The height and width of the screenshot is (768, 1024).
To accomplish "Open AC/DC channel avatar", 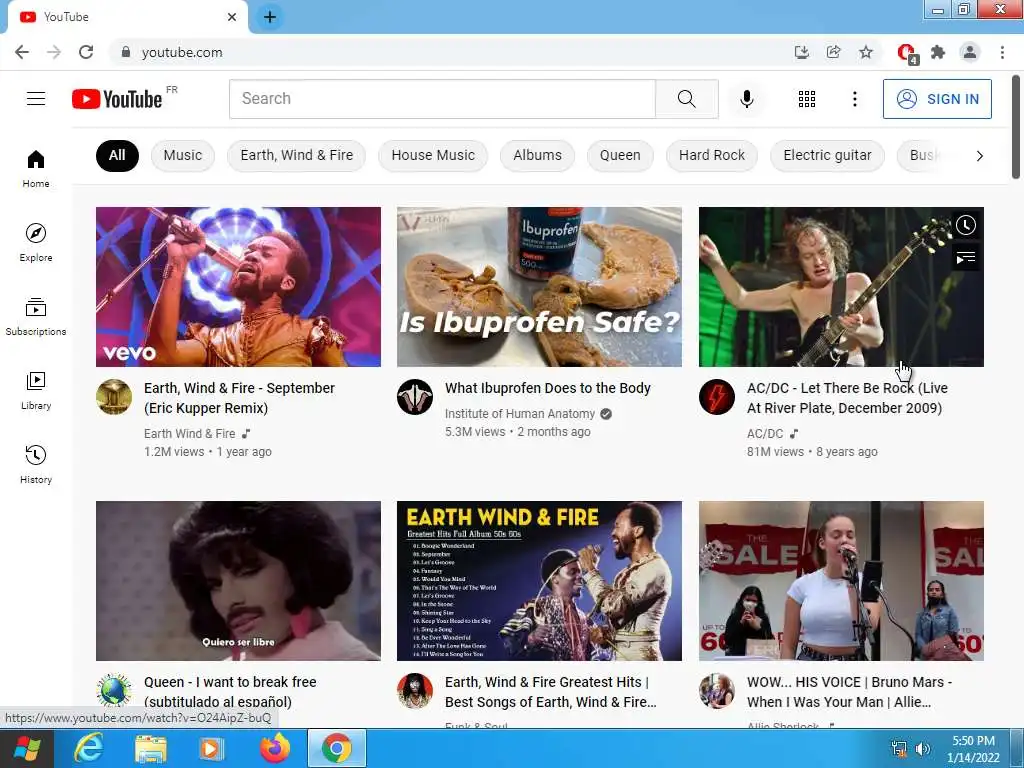I will (x=716, y=396).
